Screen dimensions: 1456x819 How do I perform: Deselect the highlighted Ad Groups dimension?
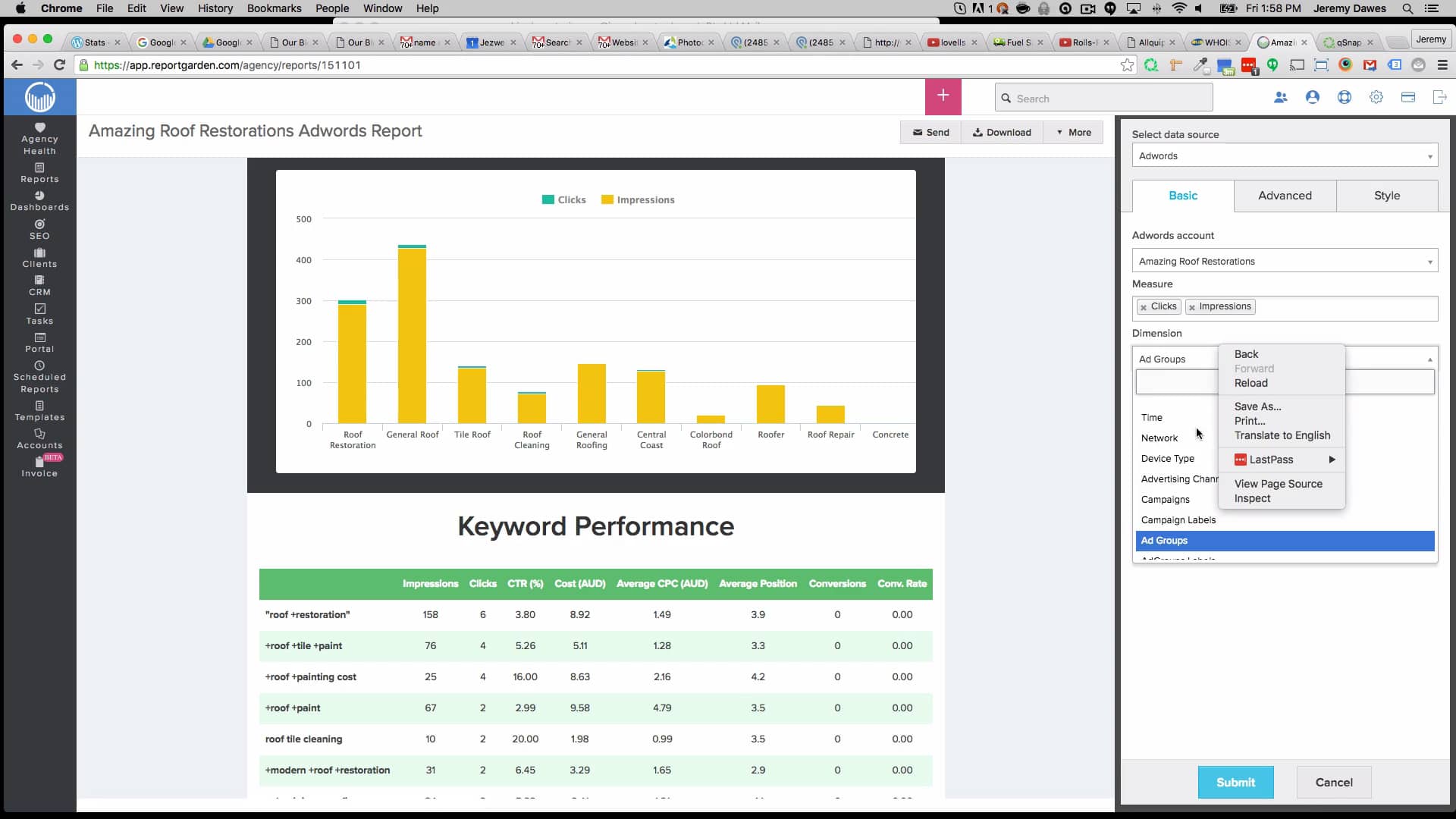(1284, 541)
